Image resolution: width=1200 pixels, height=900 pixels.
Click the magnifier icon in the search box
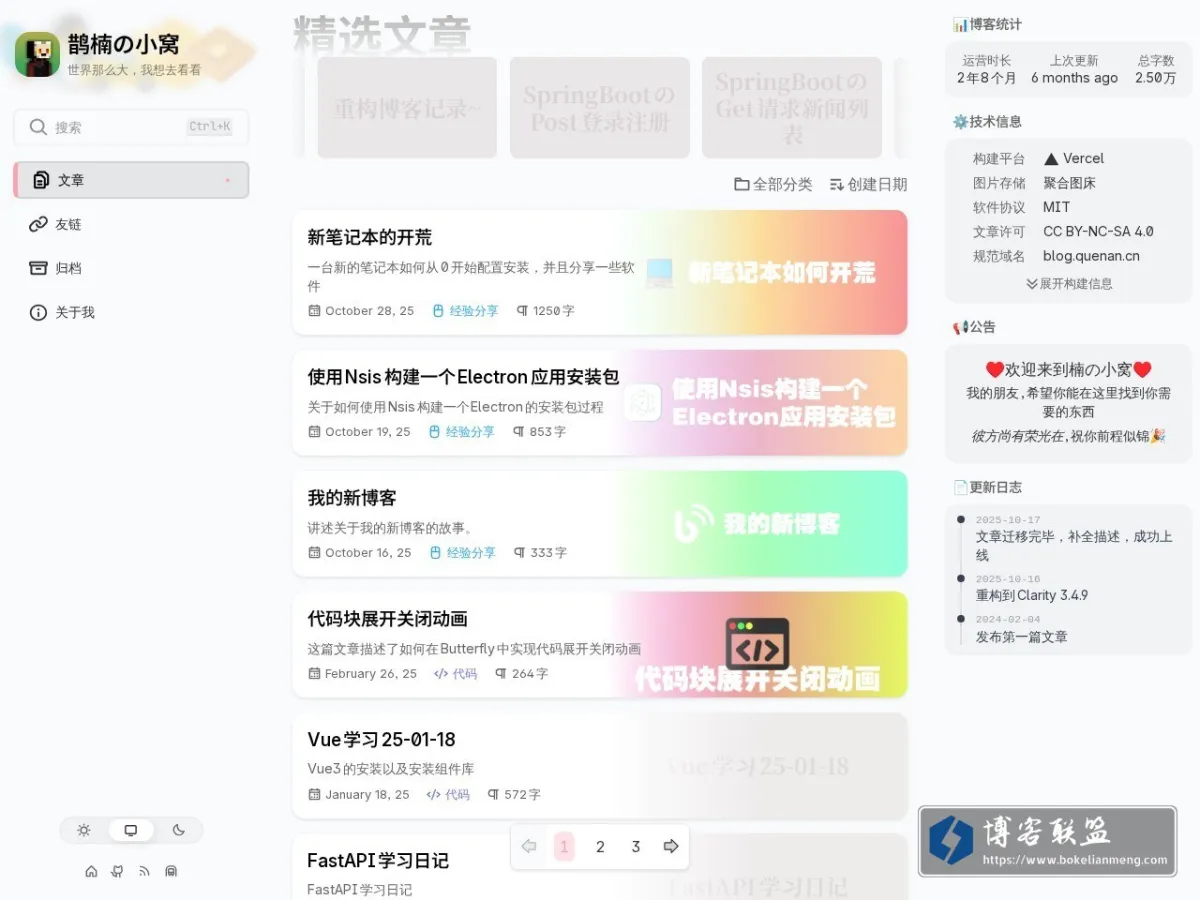[x=38, y=127]
